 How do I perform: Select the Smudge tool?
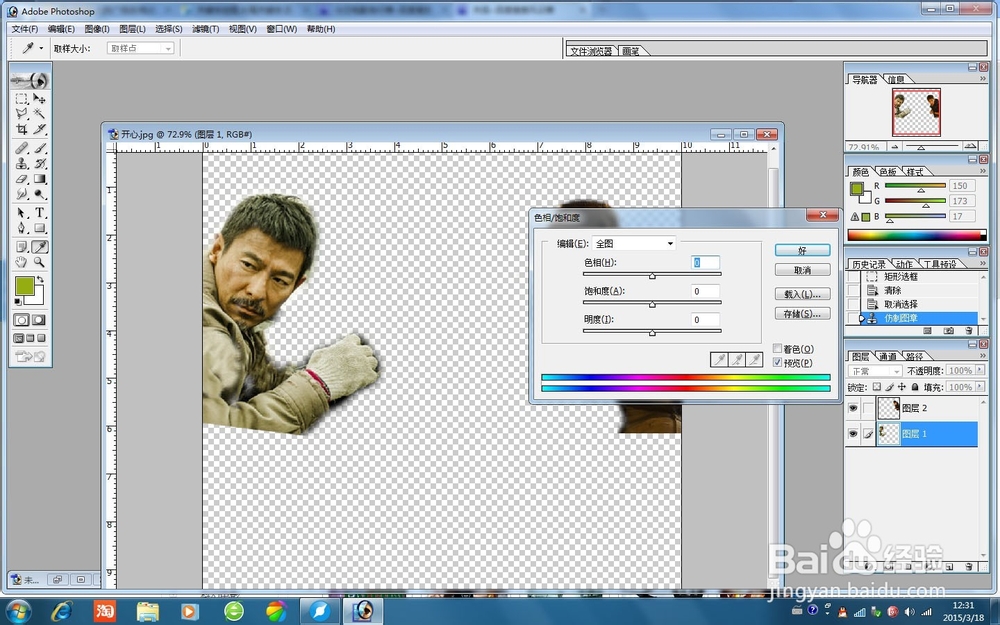pos(22,195)
